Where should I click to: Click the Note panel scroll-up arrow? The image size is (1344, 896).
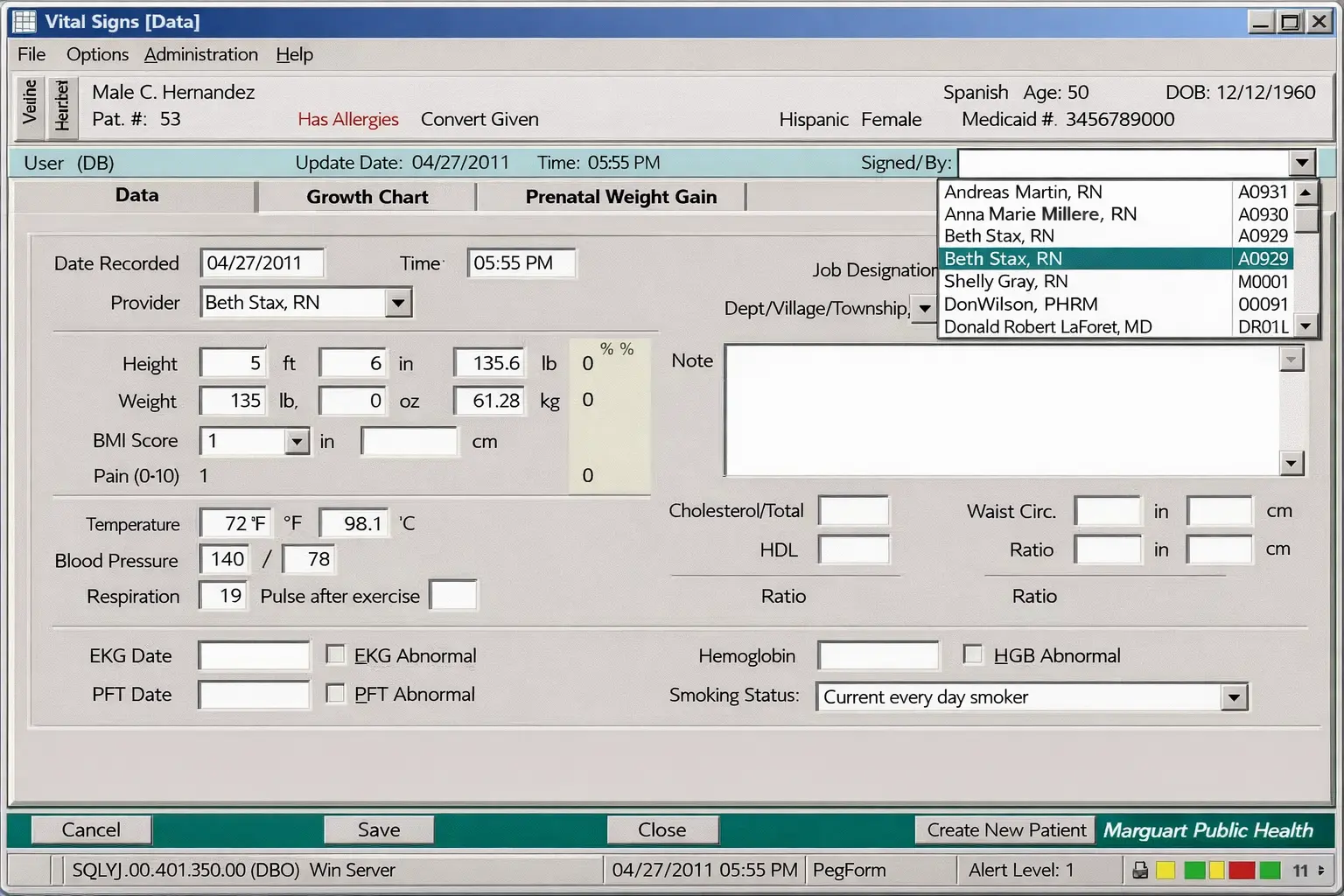click(1291, 359)
